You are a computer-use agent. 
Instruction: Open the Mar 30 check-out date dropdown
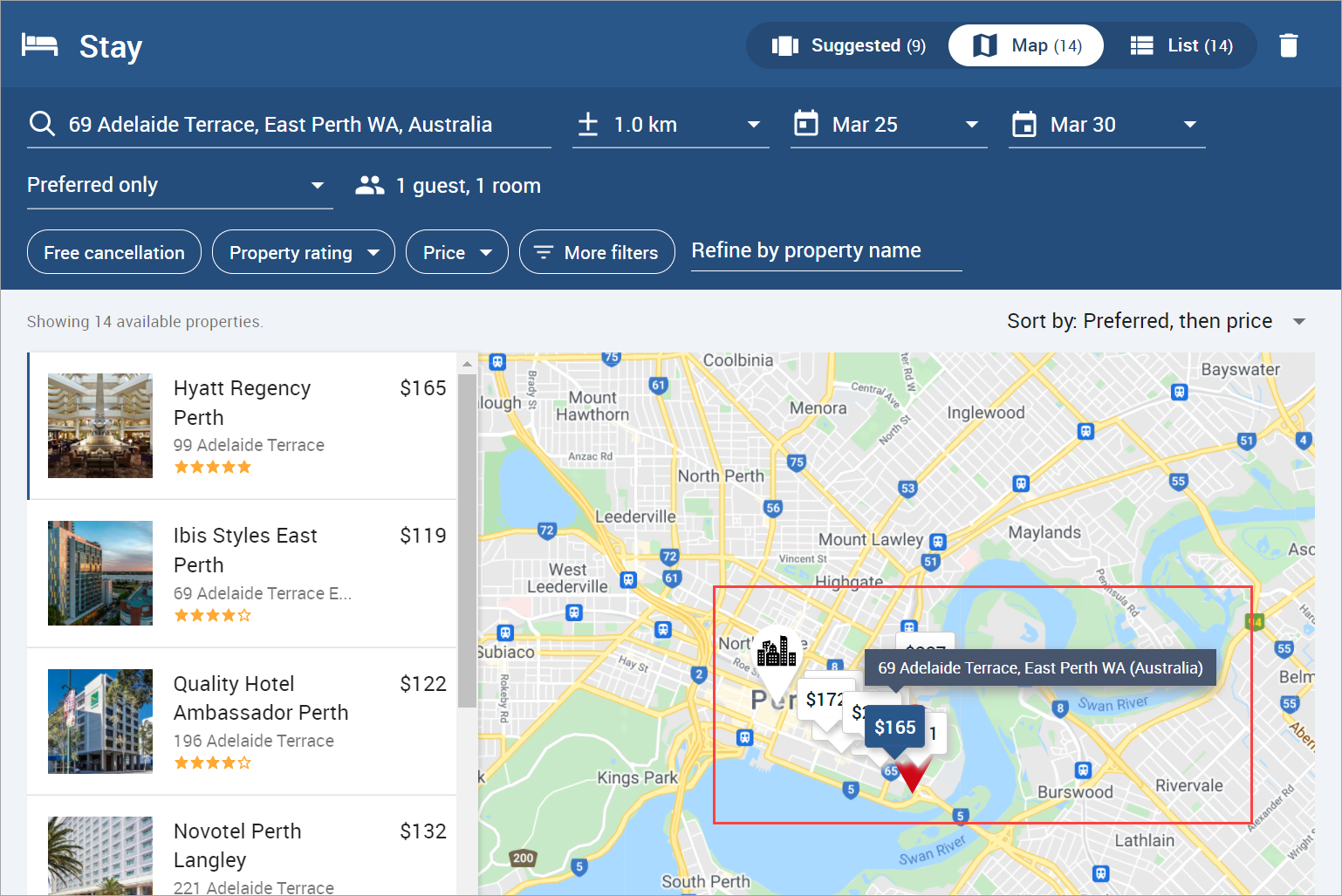(1106, 125)
